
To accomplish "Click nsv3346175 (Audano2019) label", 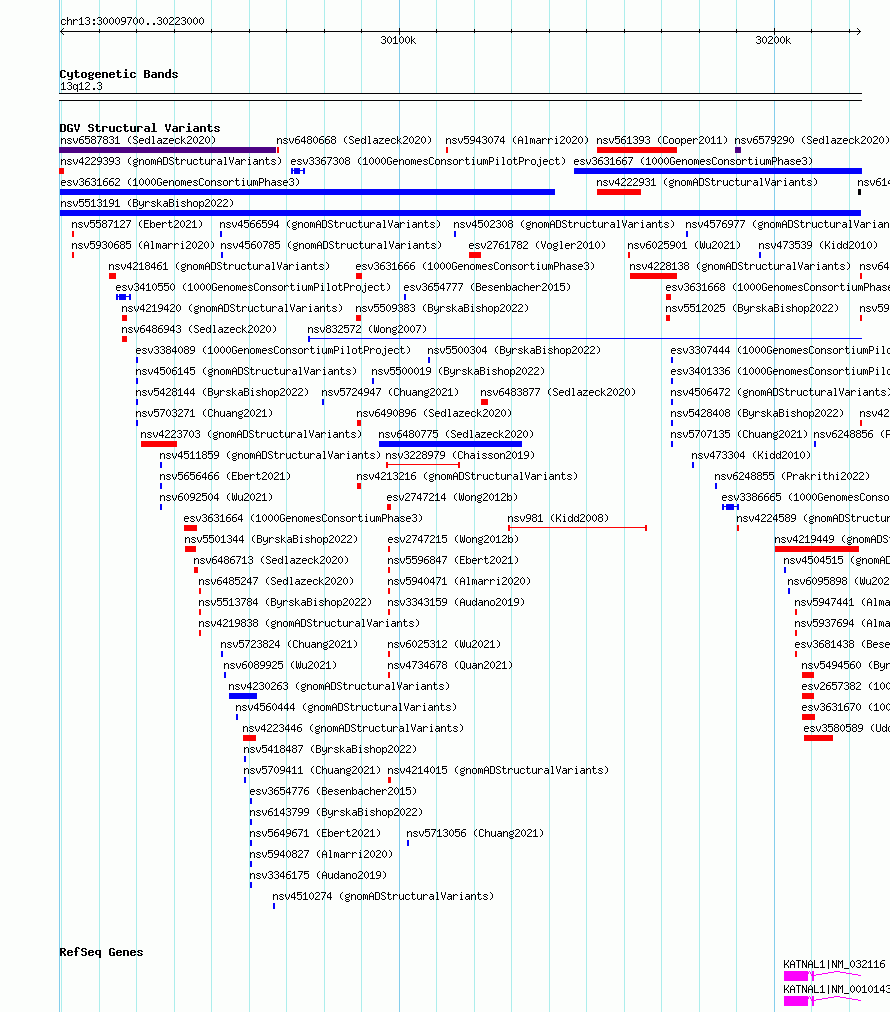I will point(318,876).
